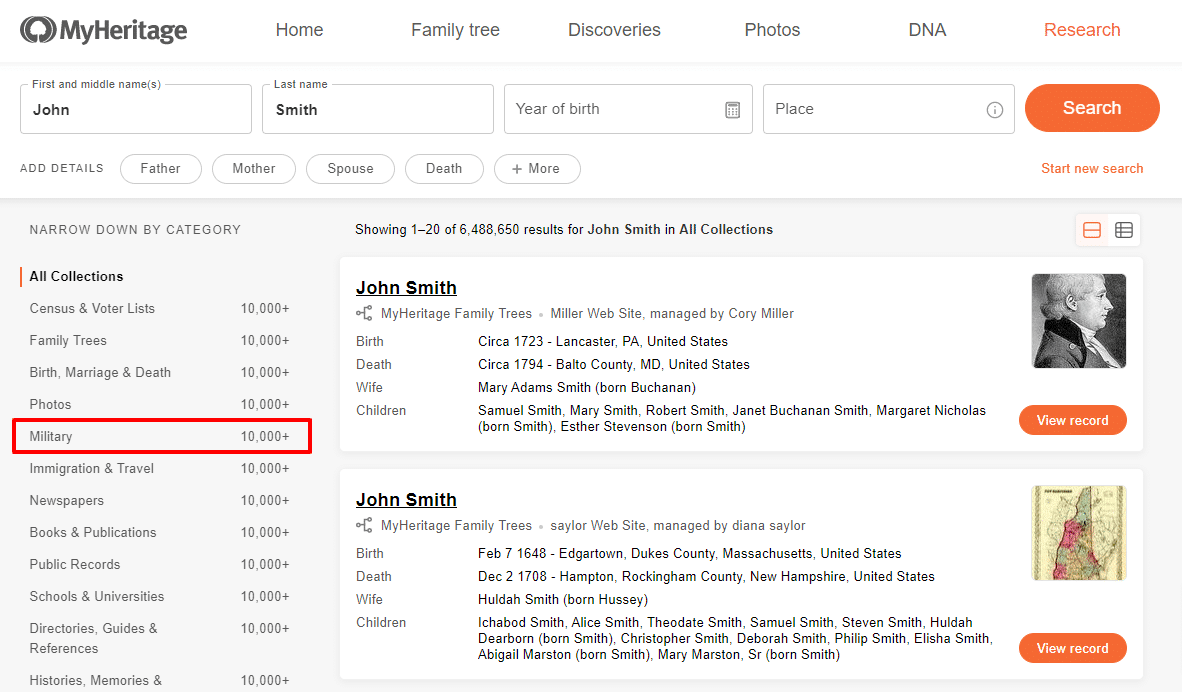The image size is (1182, 692).
Task: Select All Collections category
Action: tap(76, 277)
